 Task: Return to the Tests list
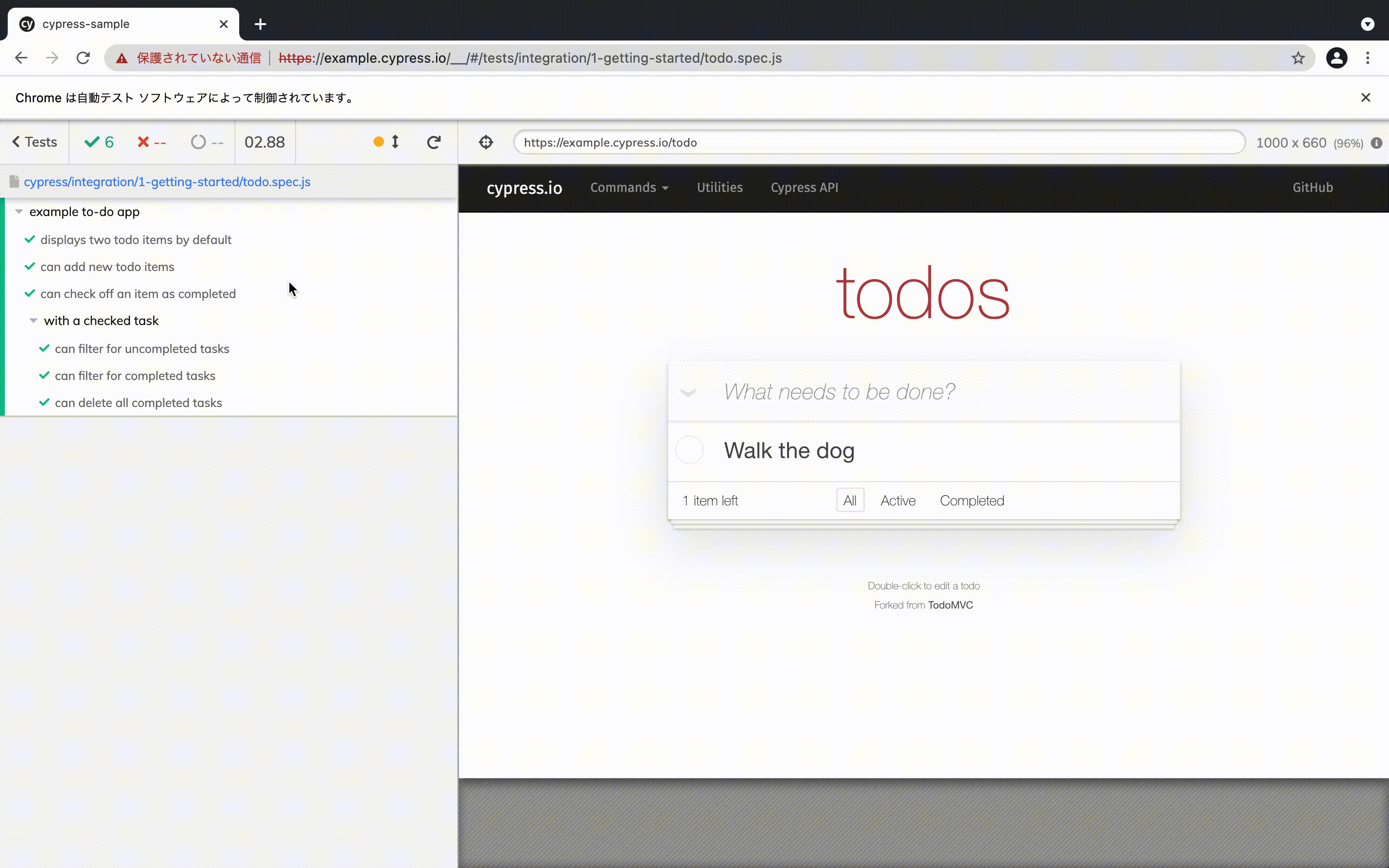point(34,142)
